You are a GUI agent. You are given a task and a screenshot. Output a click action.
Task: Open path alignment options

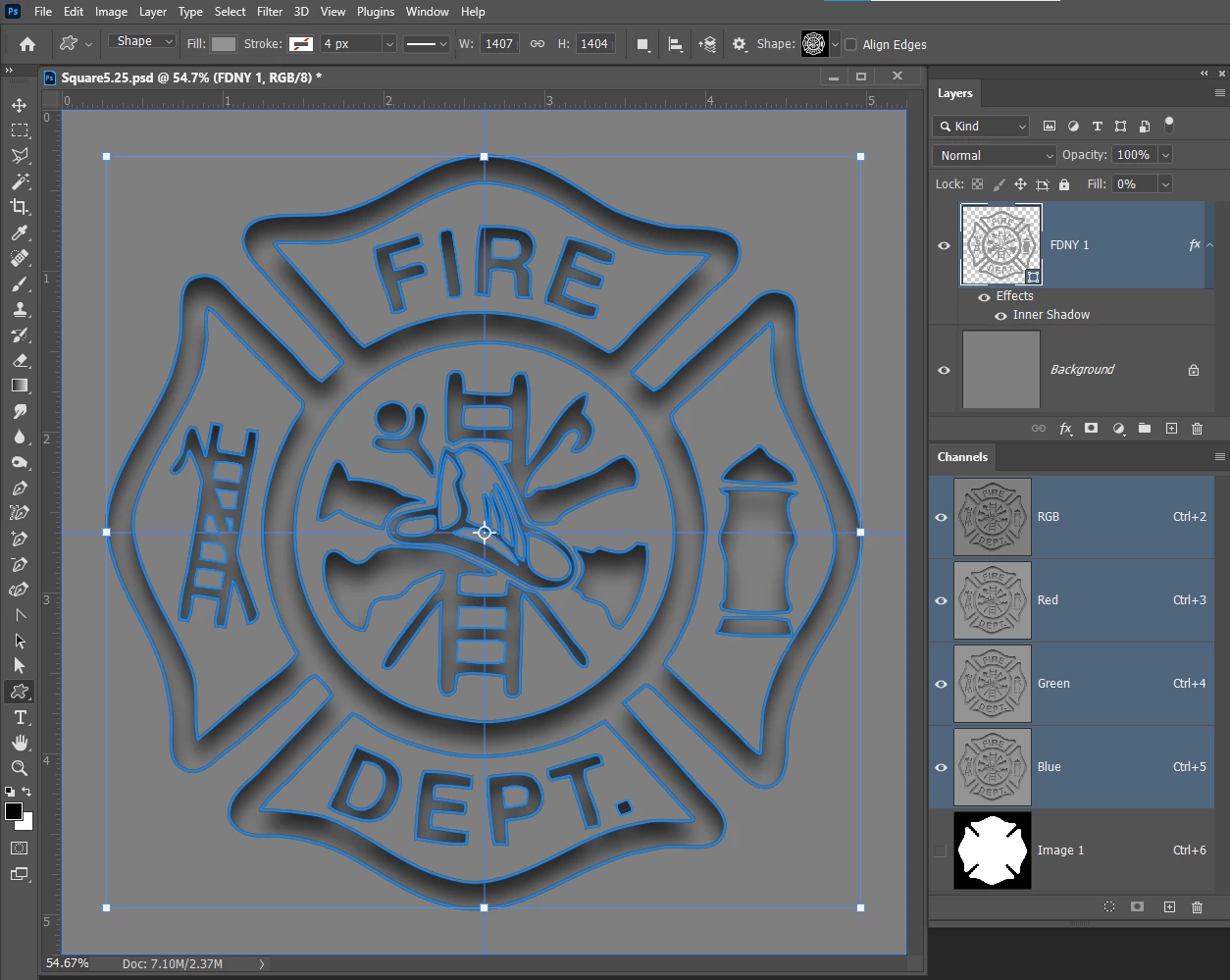click(x=675, y=44)
